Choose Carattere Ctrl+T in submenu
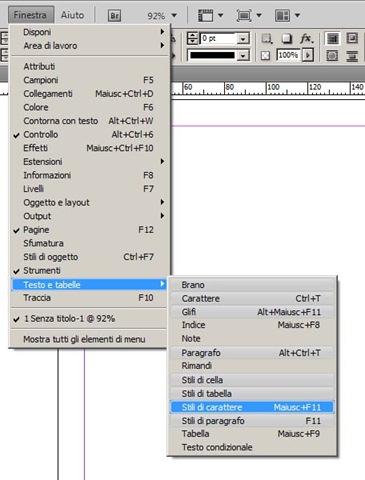This screenshot has height=480, width=365. pos(252,299)
